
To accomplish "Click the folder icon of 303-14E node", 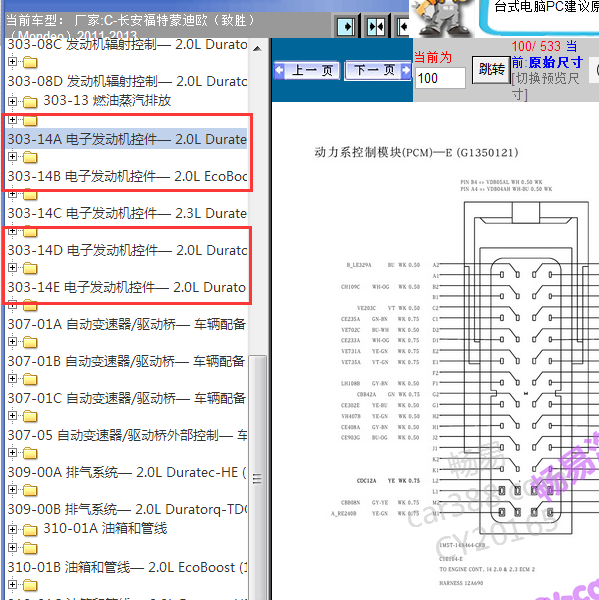I will coord(30,268).
